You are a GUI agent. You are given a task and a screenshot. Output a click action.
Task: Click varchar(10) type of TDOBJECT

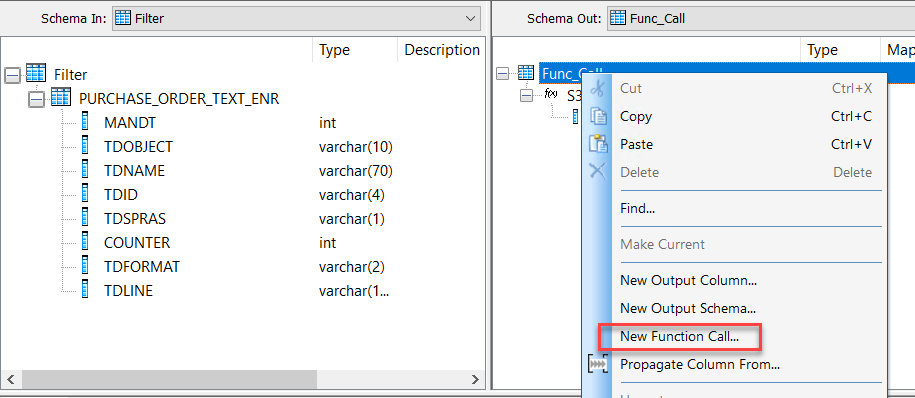[355, 146]
